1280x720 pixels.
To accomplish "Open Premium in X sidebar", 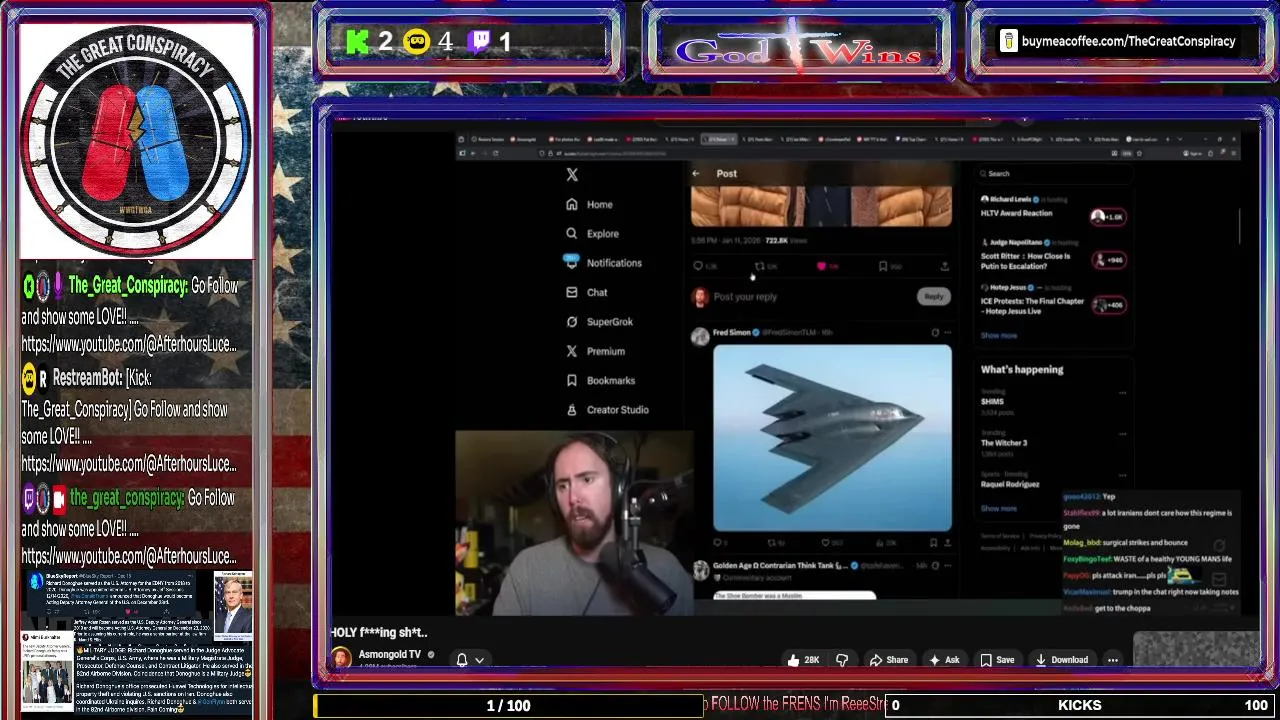I will tap(595, 351).
